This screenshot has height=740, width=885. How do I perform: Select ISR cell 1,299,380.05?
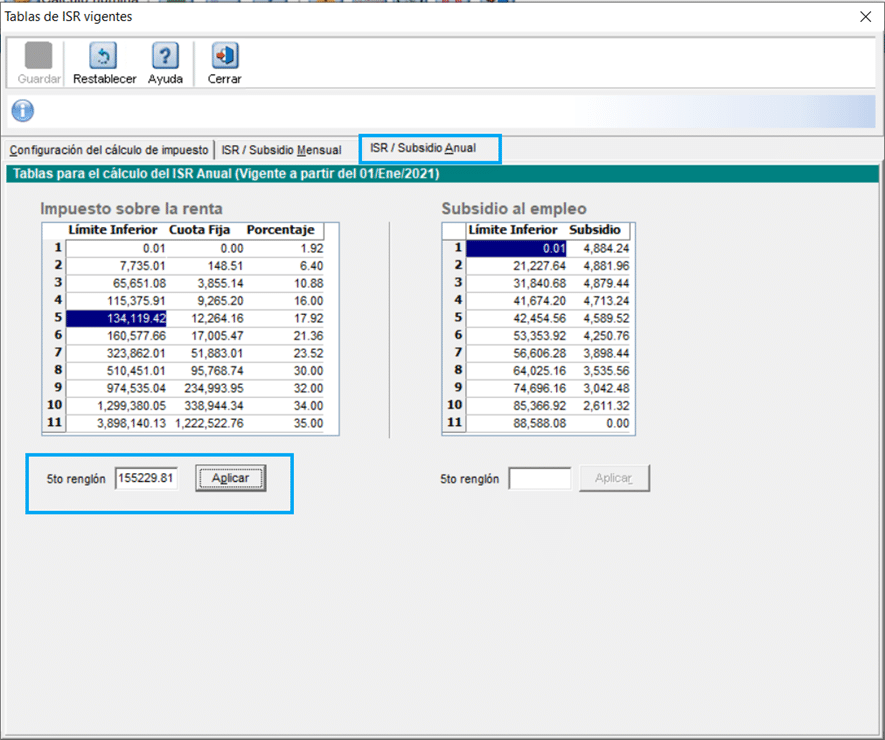pos(116,406)
